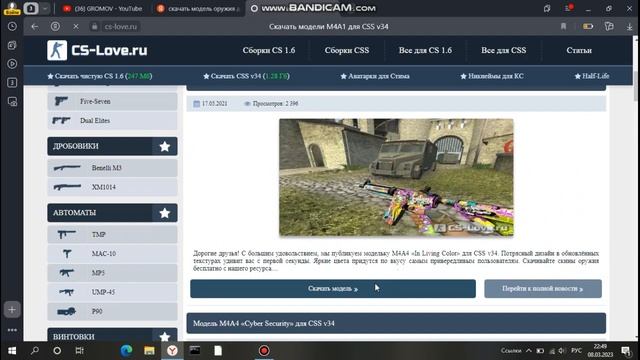Click the page vertical scrollbar

[x=636, y=86]
